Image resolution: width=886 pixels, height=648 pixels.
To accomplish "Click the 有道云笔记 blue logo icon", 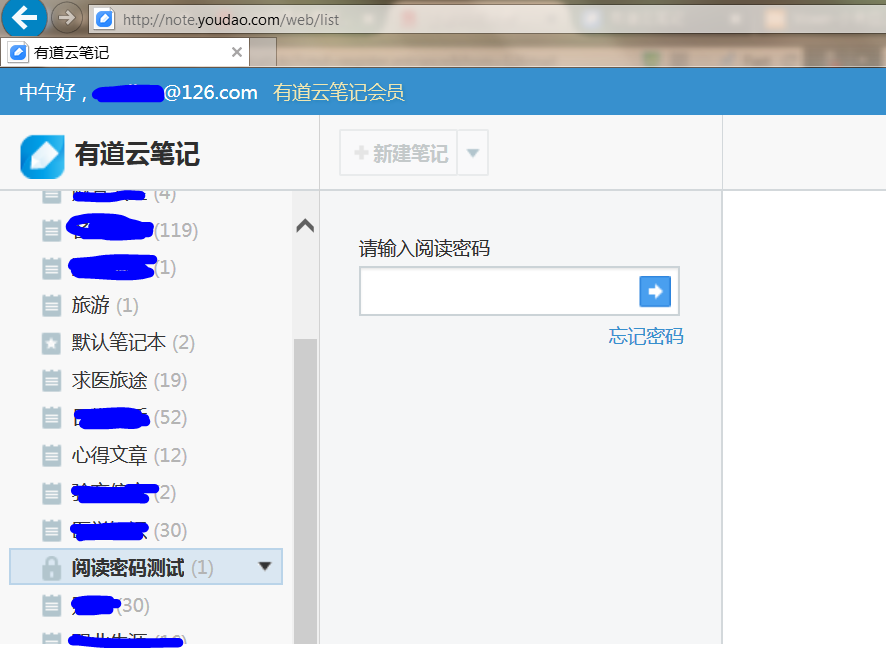I will pos(42,156).
